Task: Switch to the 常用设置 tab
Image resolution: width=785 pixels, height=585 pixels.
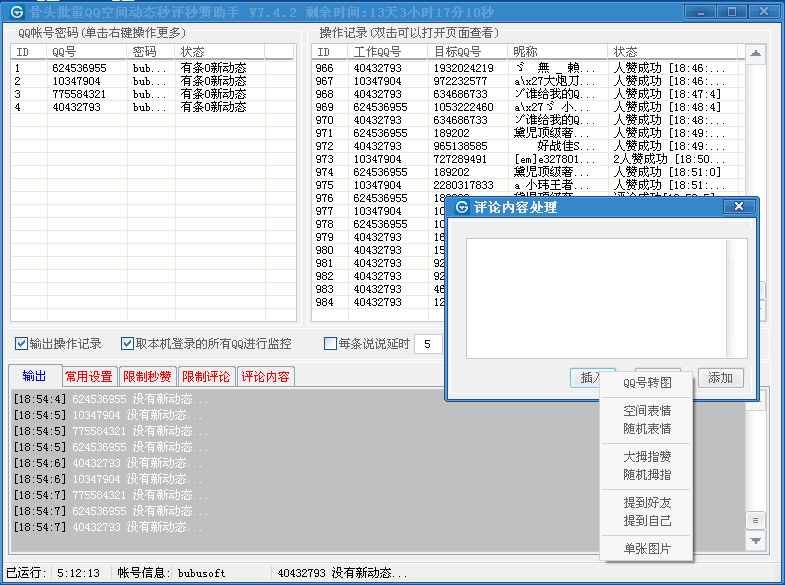Action: [88, 377]
